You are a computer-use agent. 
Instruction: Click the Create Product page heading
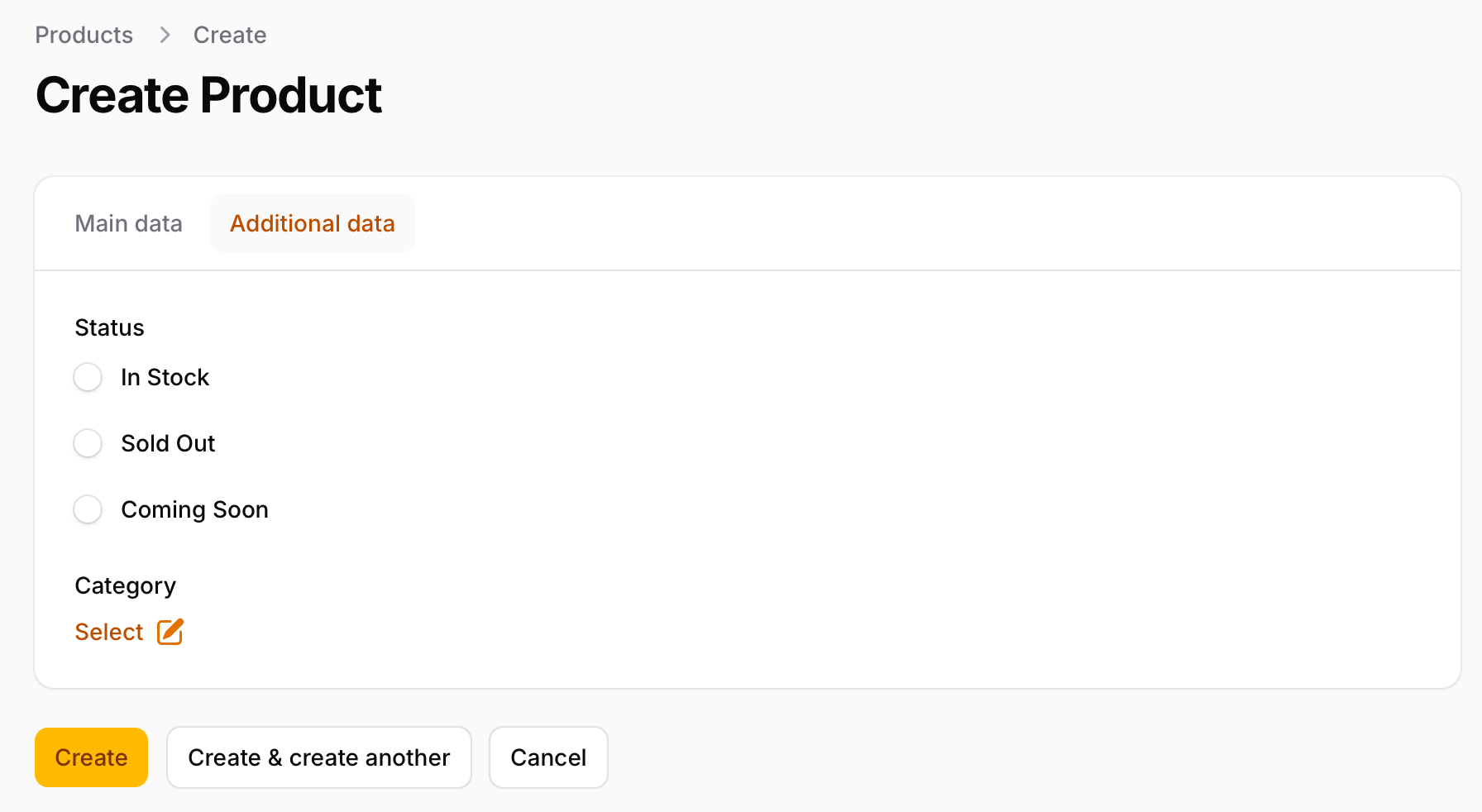pos(208,95)
